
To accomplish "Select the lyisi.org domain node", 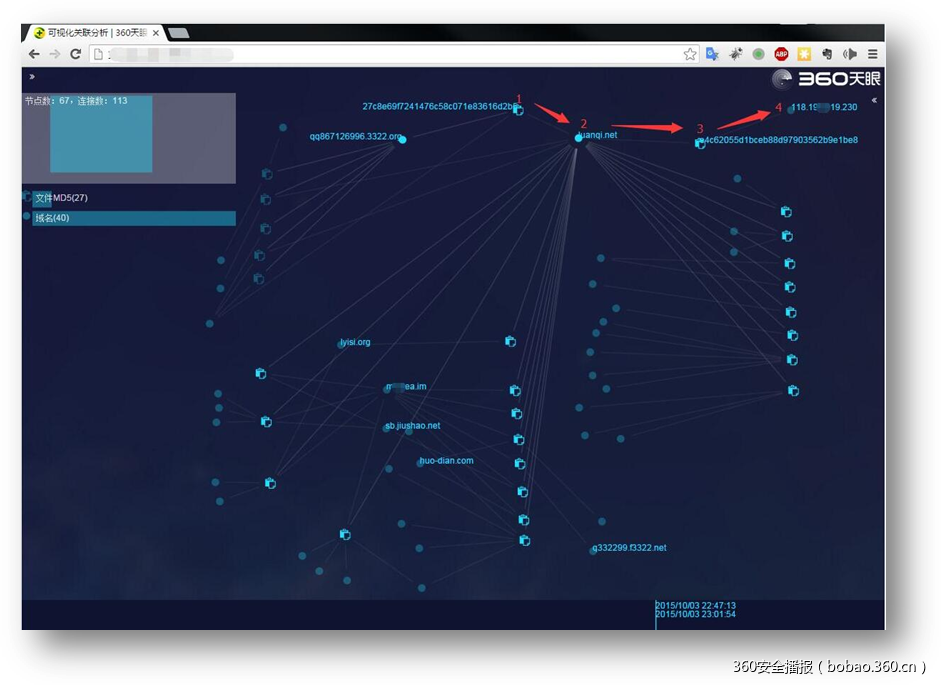I will pyautogui.click(x=341, y=344).
